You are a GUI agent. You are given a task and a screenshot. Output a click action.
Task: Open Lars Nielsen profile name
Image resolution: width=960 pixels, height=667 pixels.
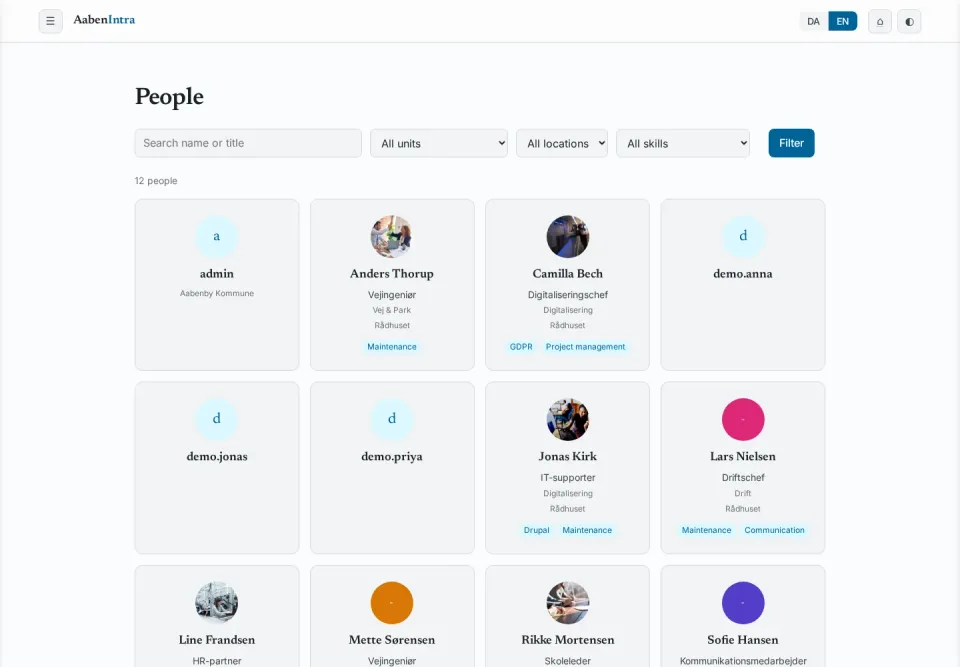[743, 456]
